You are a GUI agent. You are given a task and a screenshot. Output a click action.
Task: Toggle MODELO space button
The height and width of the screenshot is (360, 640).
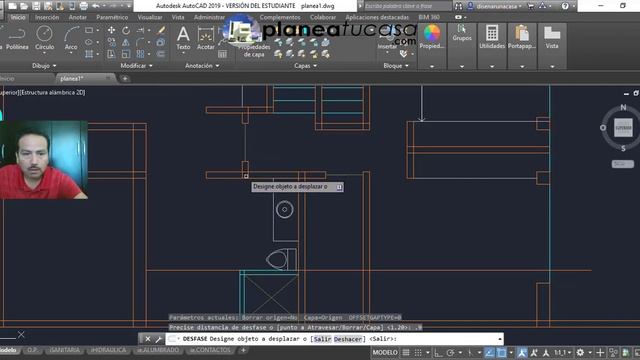coord(385,352)
